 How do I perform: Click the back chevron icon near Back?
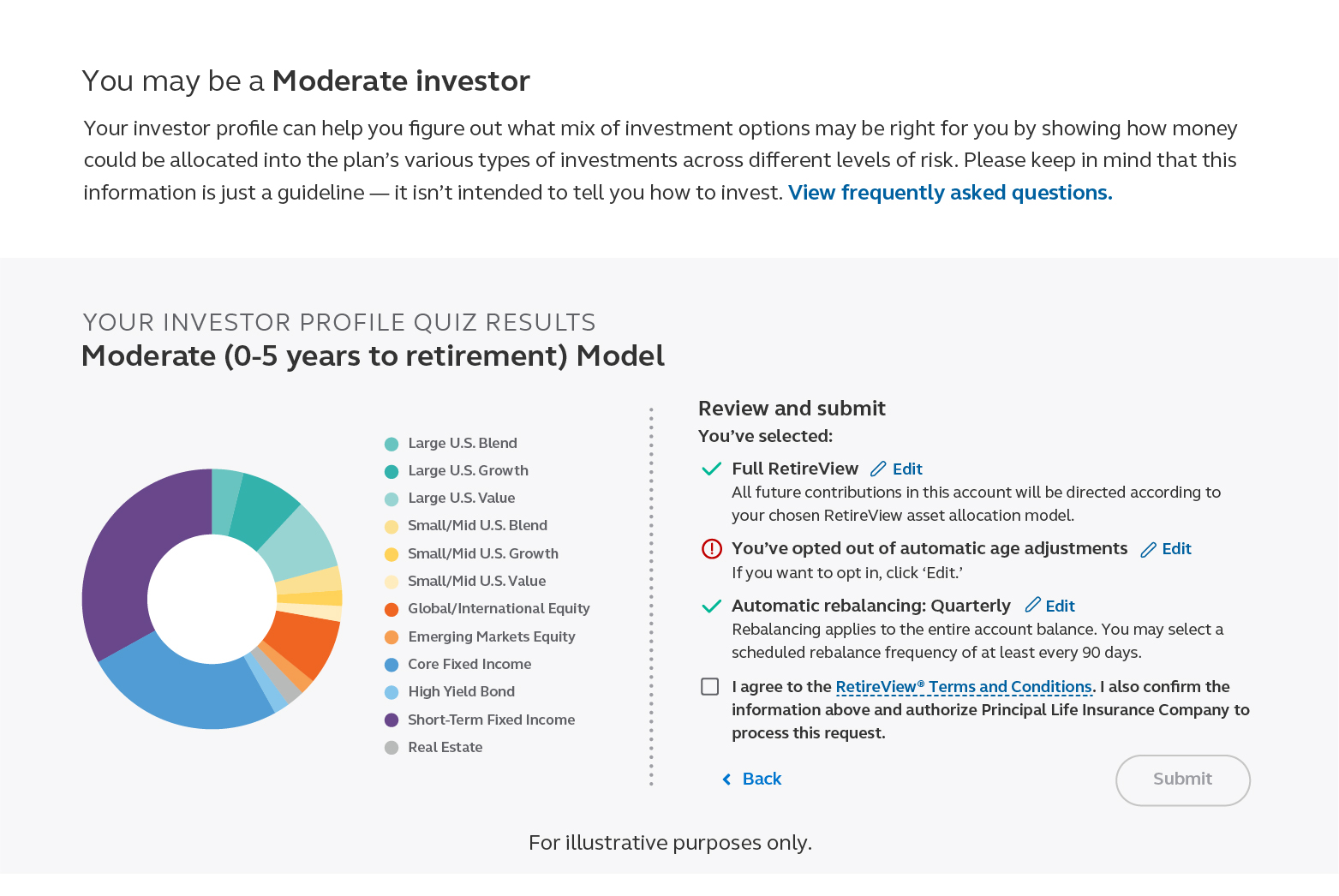[x=726, y=779]
